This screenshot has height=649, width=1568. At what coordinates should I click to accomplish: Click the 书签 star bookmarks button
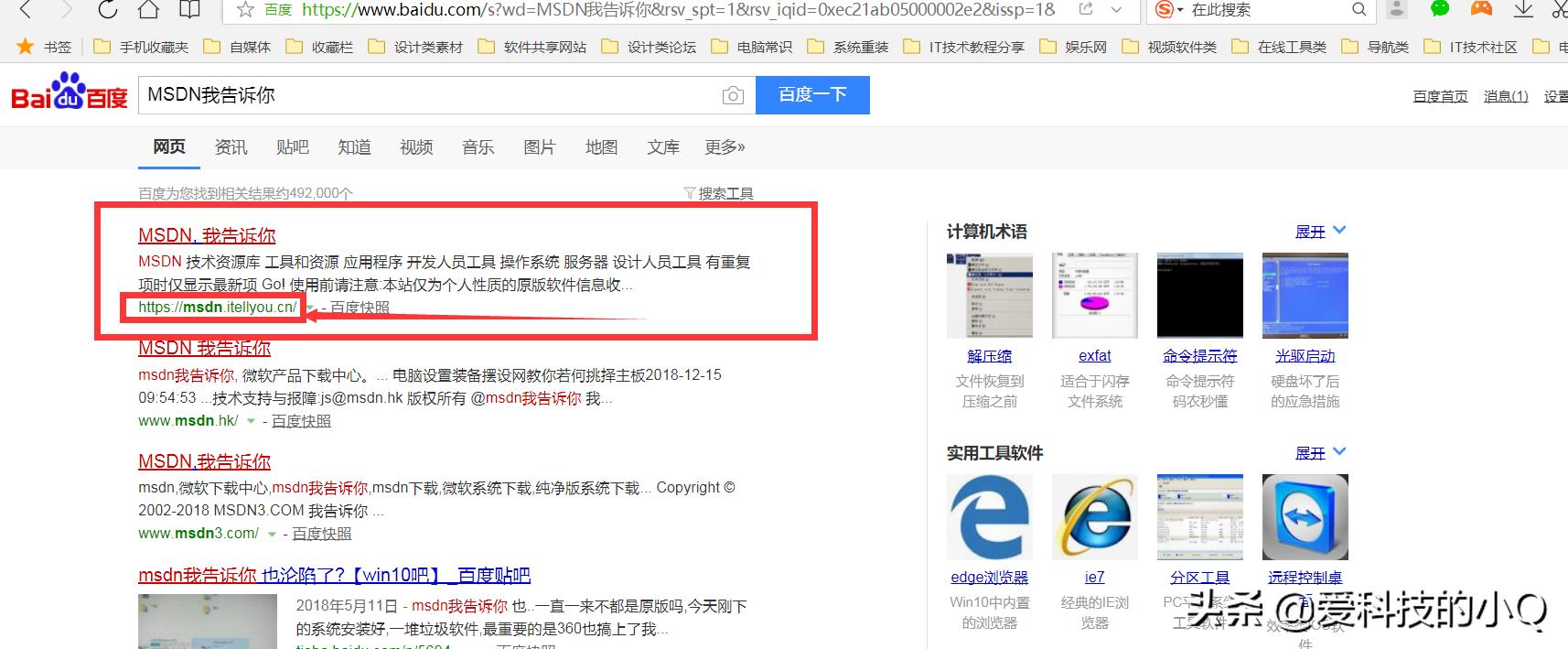pos(44,47)
